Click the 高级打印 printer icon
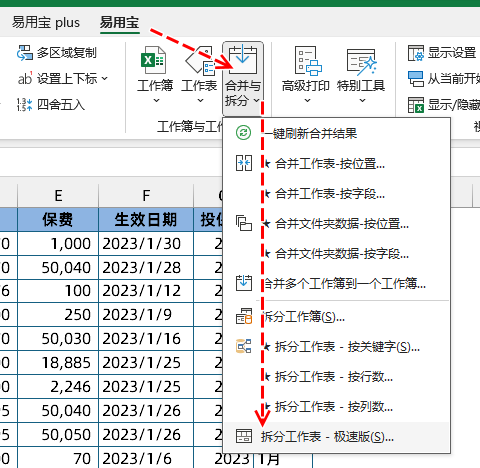480x468 pixels. click(308, 61)
